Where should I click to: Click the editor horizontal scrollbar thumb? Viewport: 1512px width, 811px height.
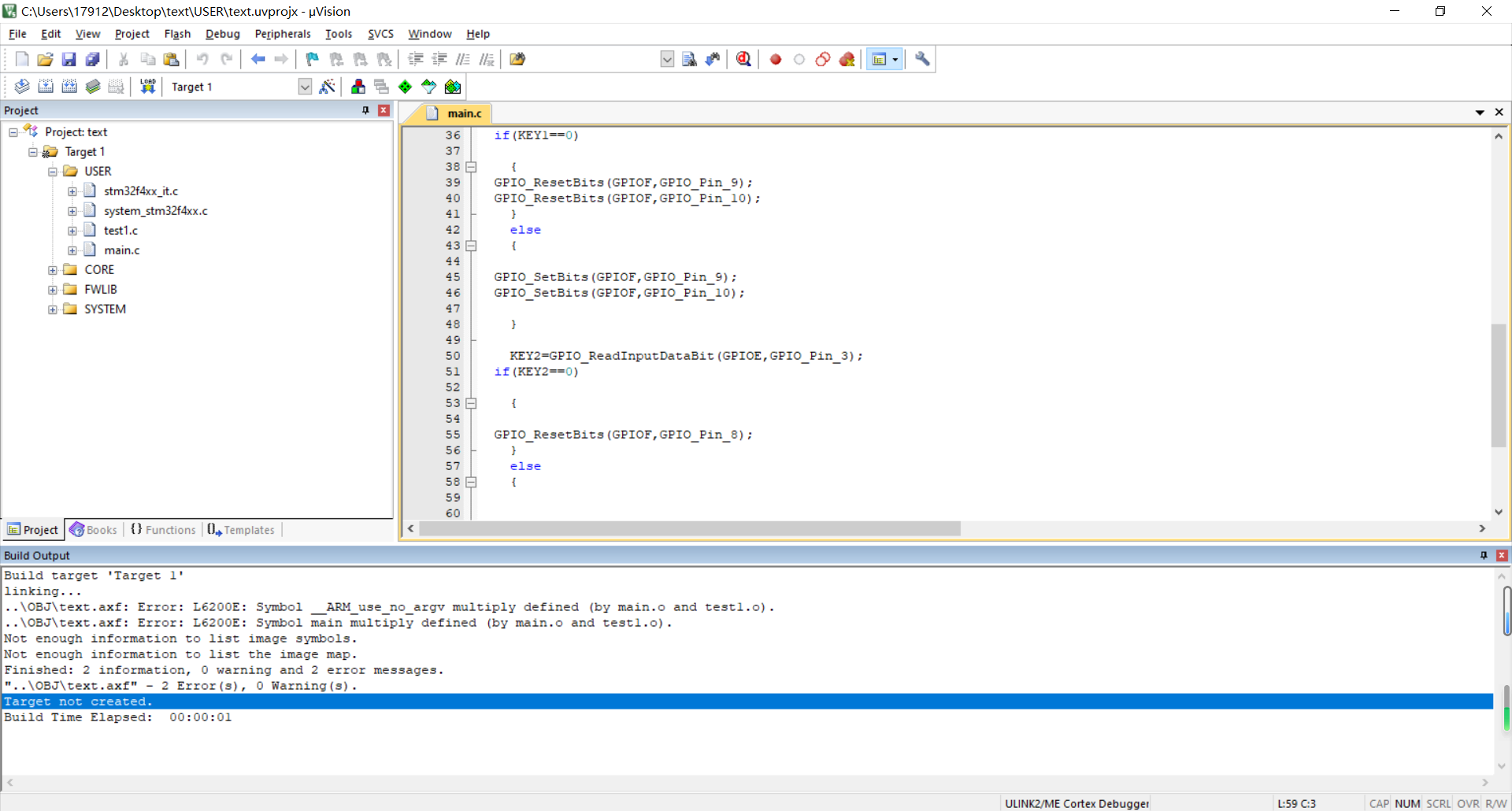(690, 529)
